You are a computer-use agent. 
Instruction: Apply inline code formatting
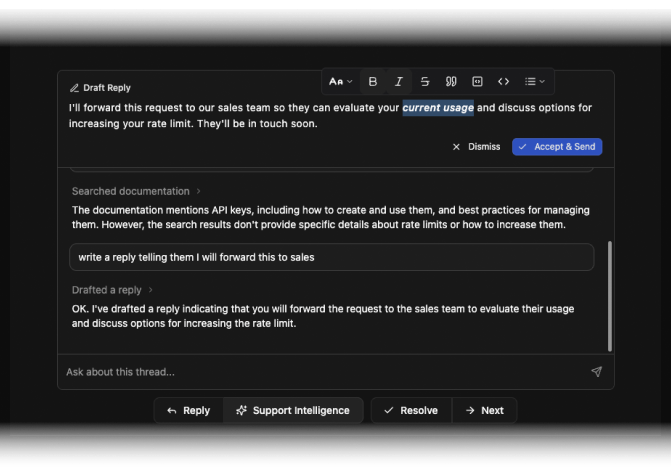pos(503,82)
